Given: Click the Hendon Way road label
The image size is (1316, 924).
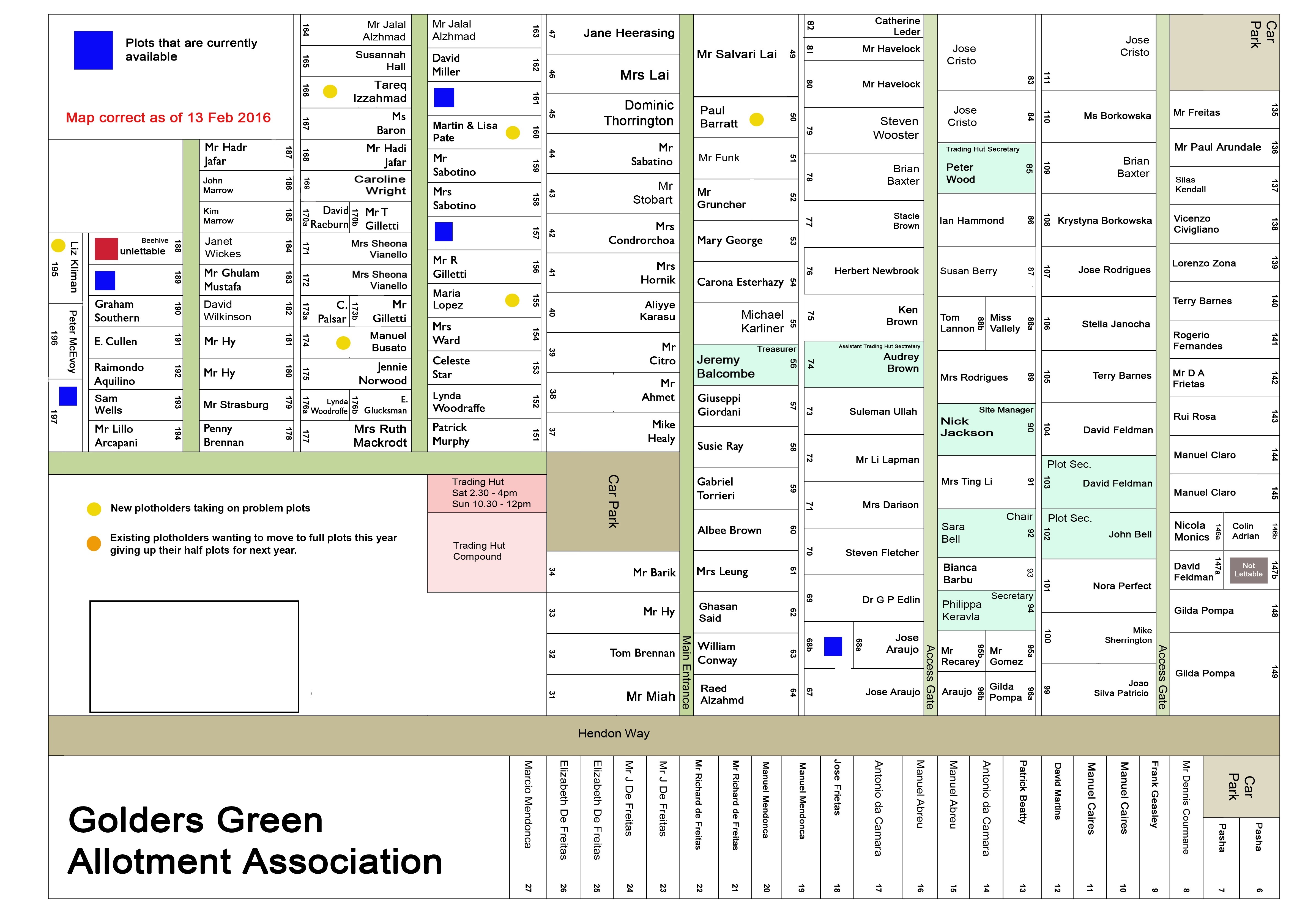Looking at the screenshot, I should tap(613, 733).
